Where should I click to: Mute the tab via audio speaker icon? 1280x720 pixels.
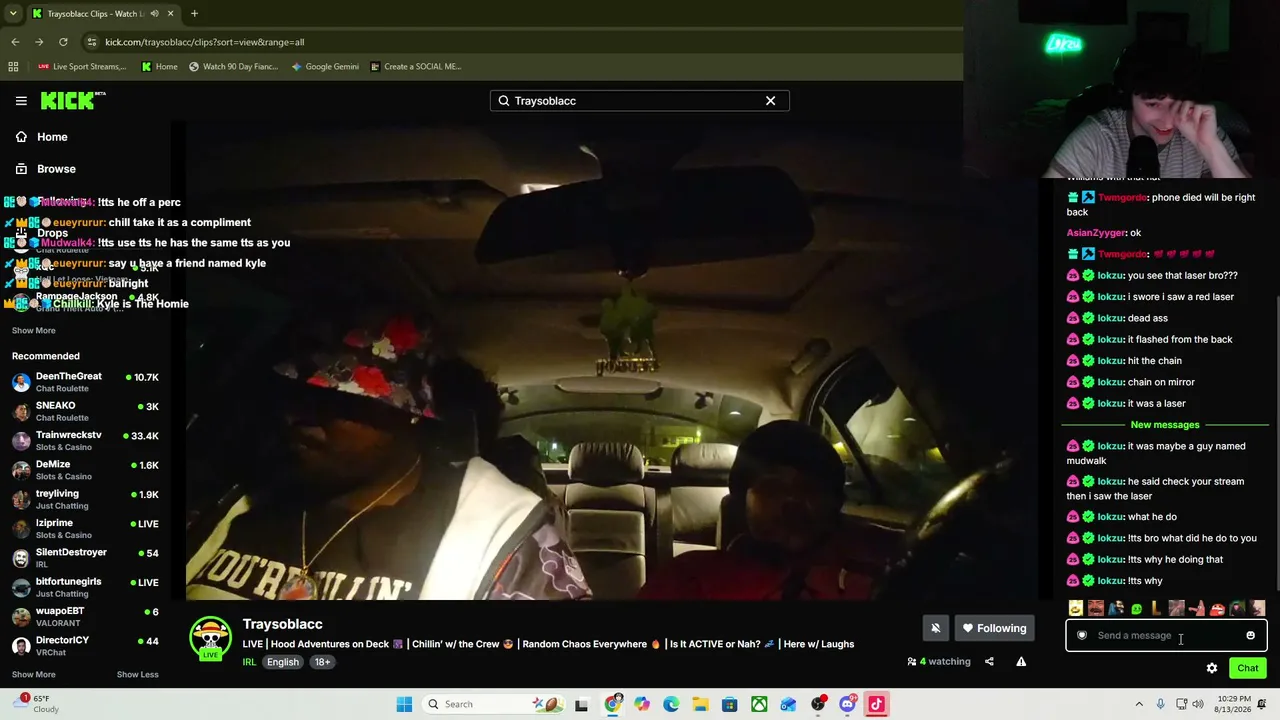coord(153,13)
